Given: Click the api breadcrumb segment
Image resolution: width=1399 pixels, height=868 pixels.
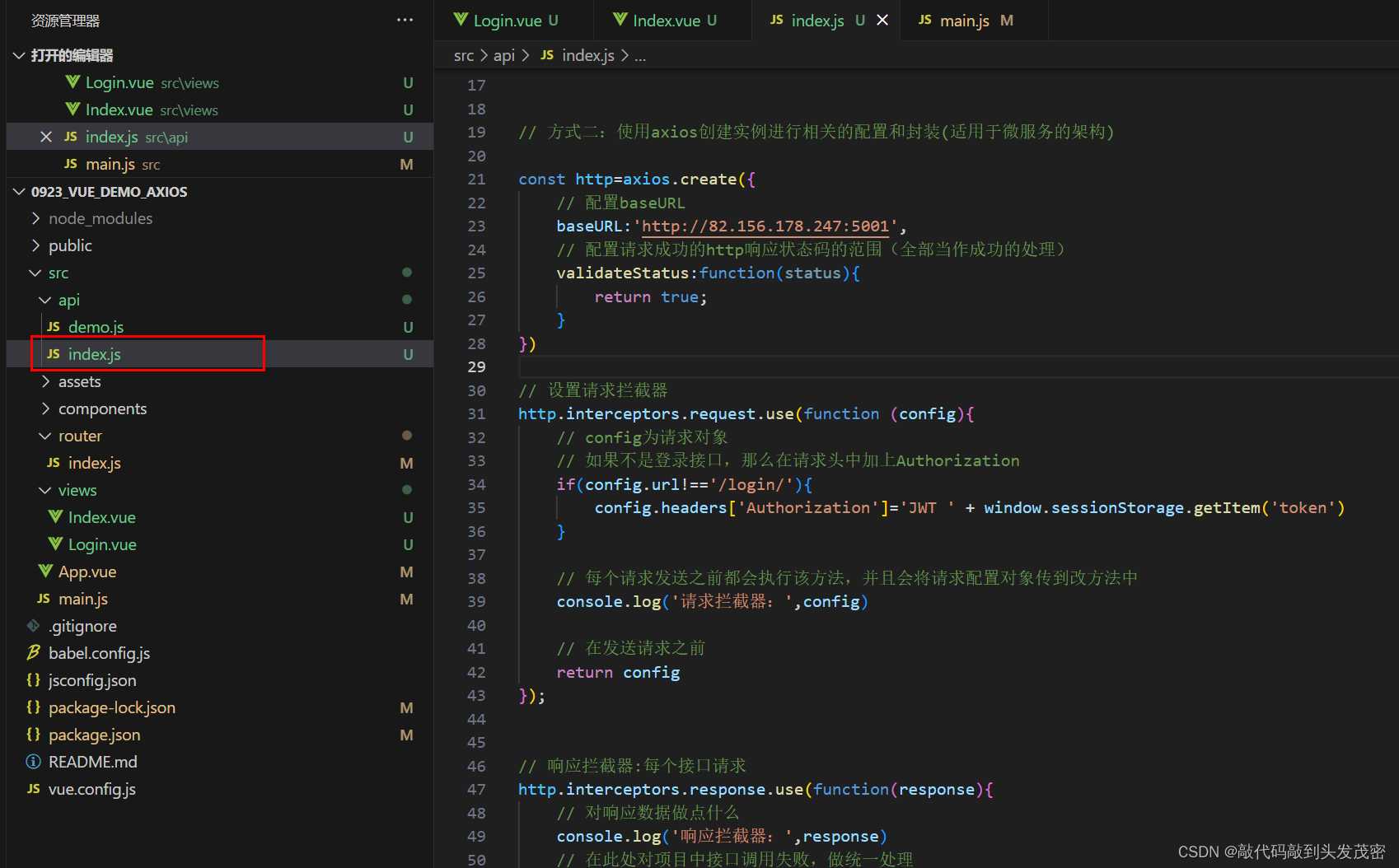Looking at the screenshot, I should (504, 55).
